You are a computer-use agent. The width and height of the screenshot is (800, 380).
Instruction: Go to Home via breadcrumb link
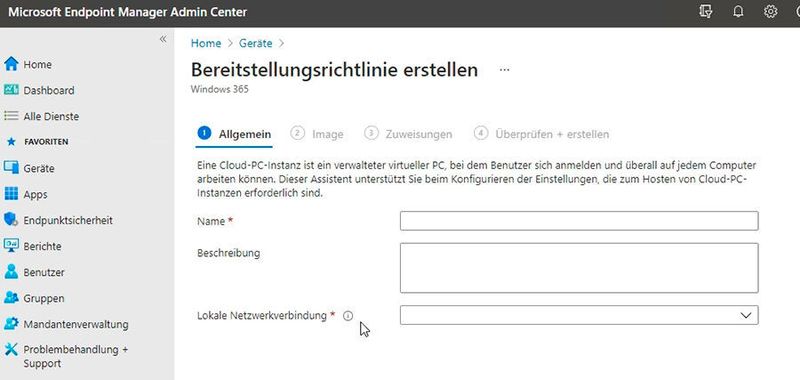point(206,43)
